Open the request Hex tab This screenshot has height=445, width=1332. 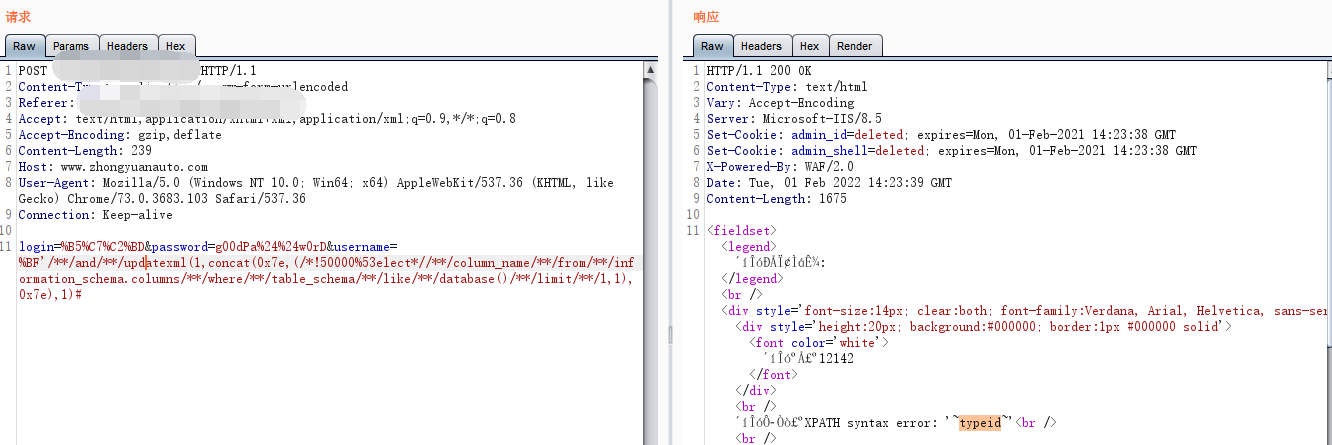(x=176, y=46)
